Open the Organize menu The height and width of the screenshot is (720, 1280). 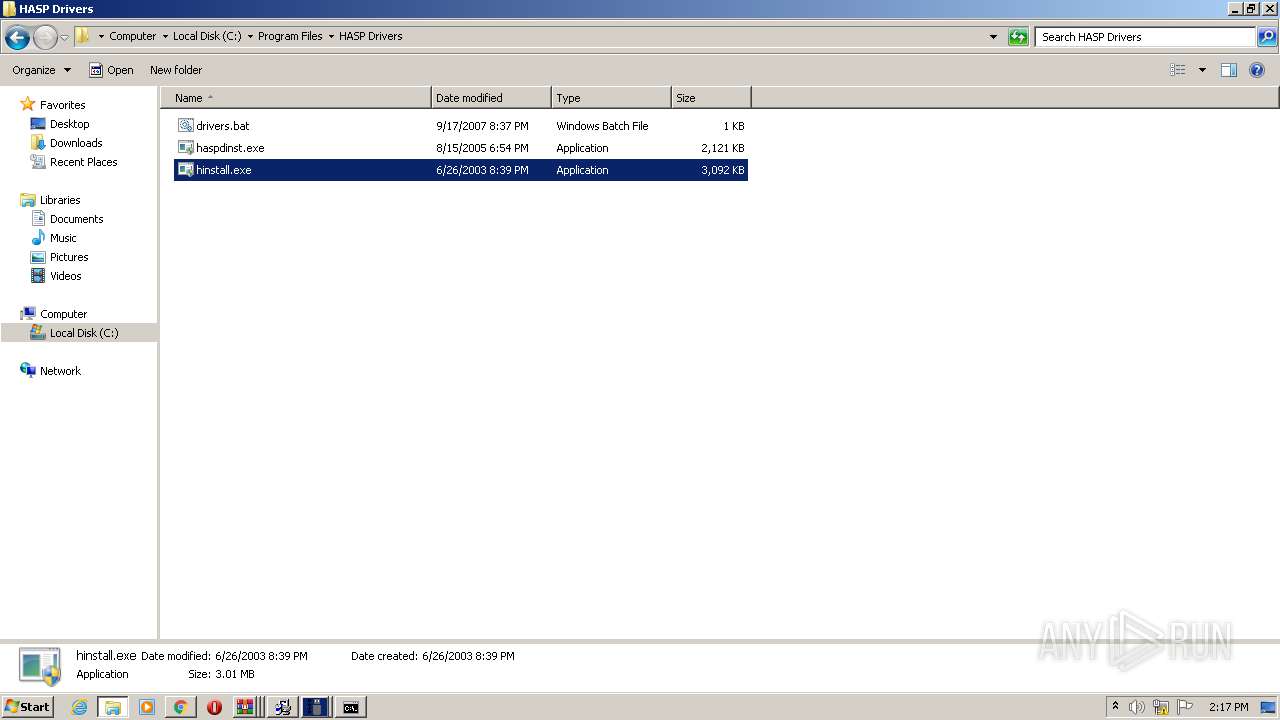click(41, 70)
